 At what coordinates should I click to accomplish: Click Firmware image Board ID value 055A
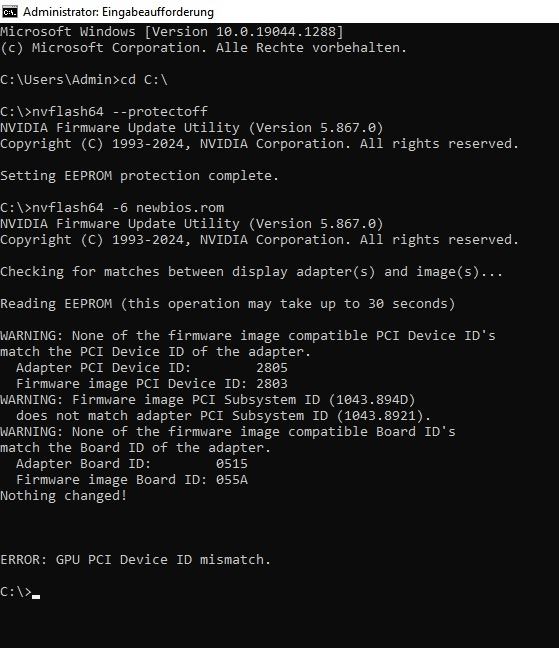(x=232, y=480)
